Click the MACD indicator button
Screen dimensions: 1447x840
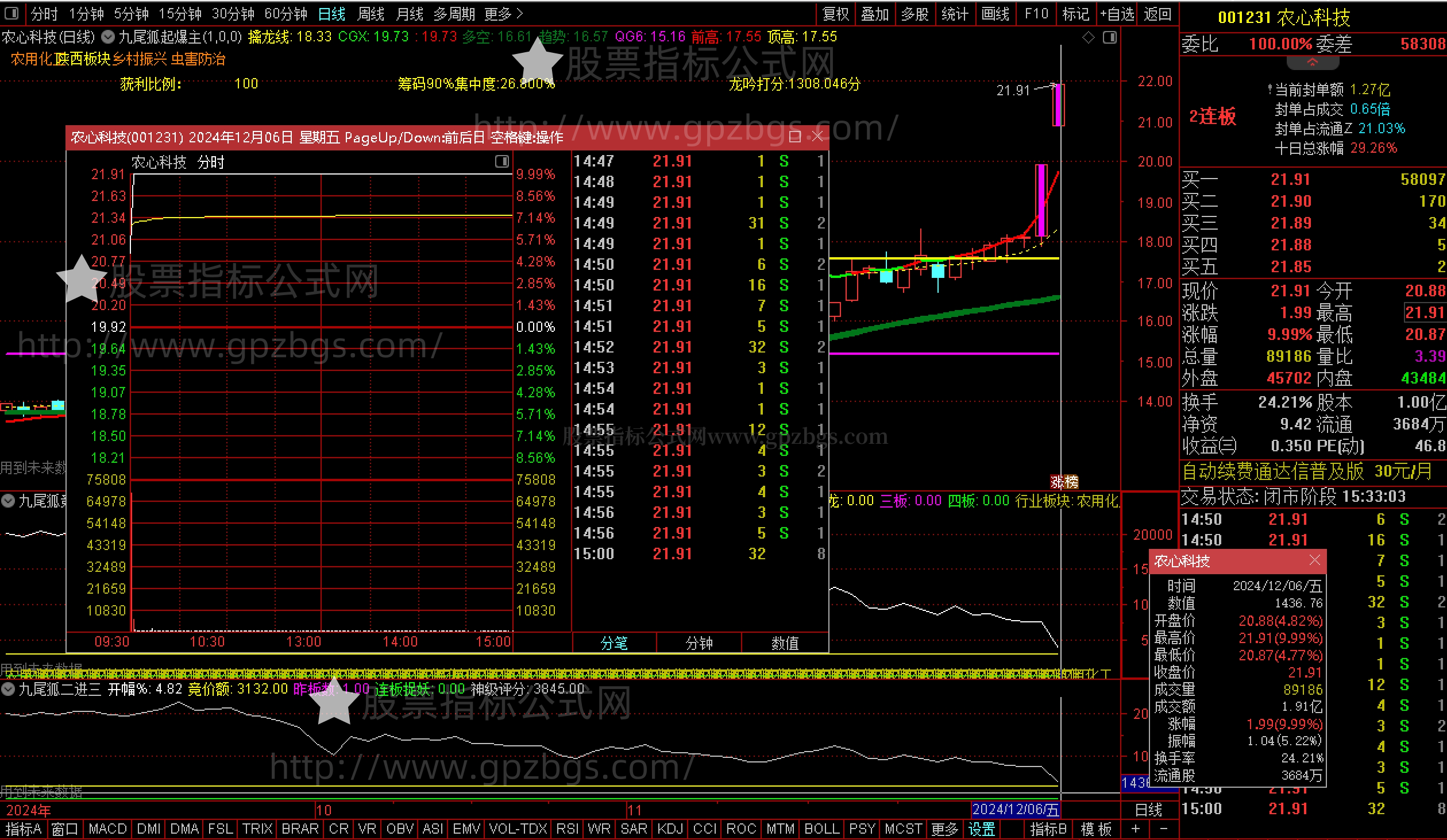tap(107, 829)
